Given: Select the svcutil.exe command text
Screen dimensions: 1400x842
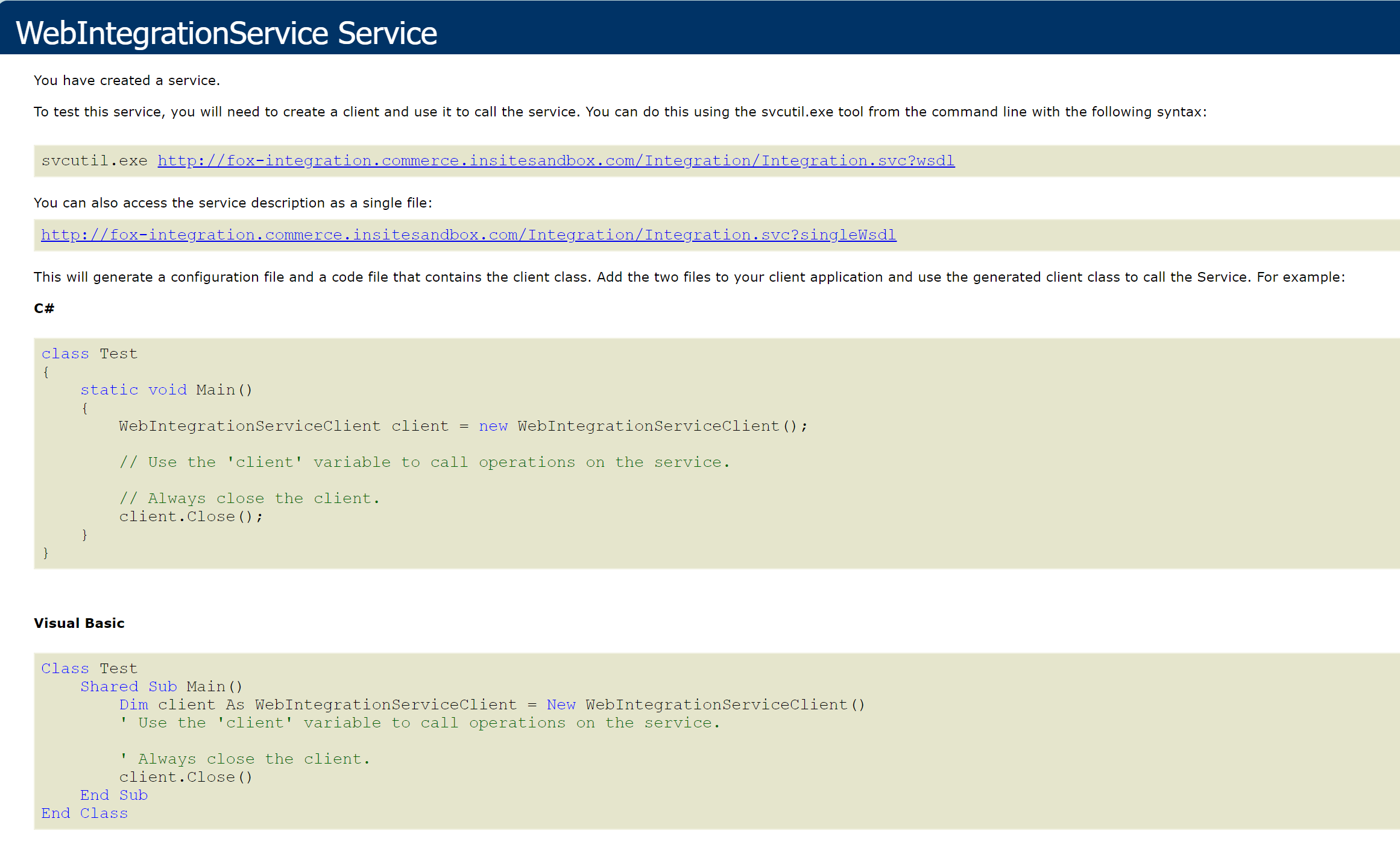Looking at the screenshot, I should pyautogui.click(x=94, y=160).
